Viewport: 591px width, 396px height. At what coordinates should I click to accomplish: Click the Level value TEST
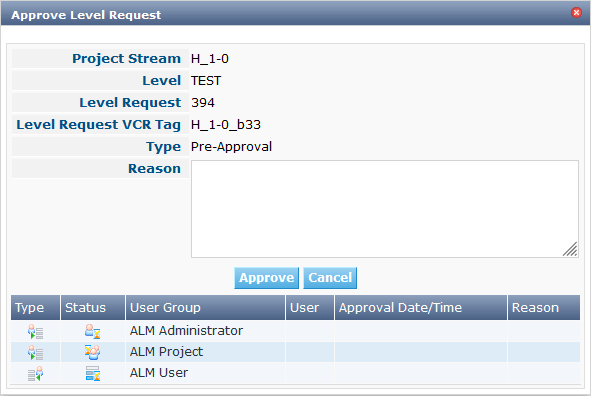(206, 81)
